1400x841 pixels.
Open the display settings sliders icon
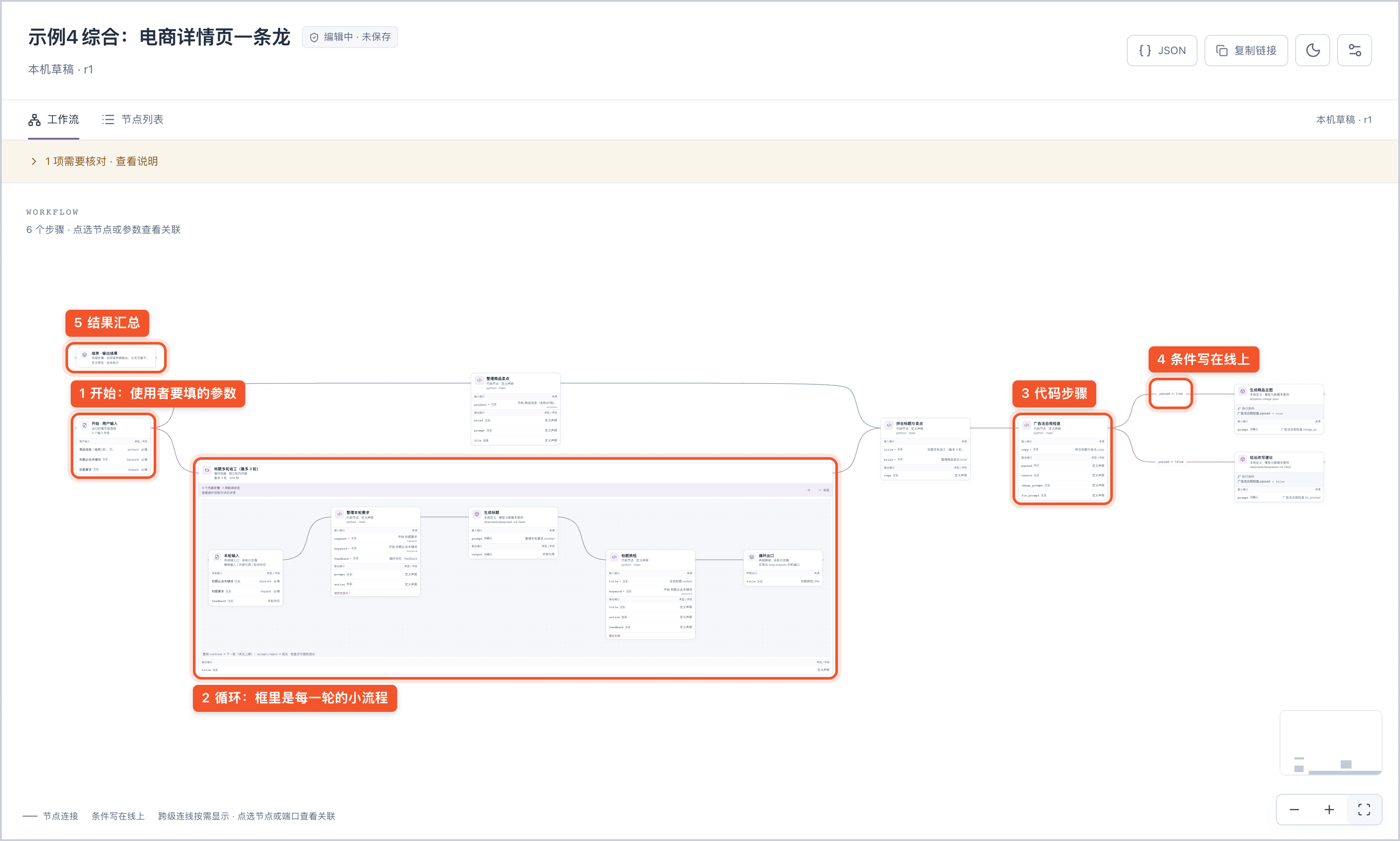[x=1354, y=51]
